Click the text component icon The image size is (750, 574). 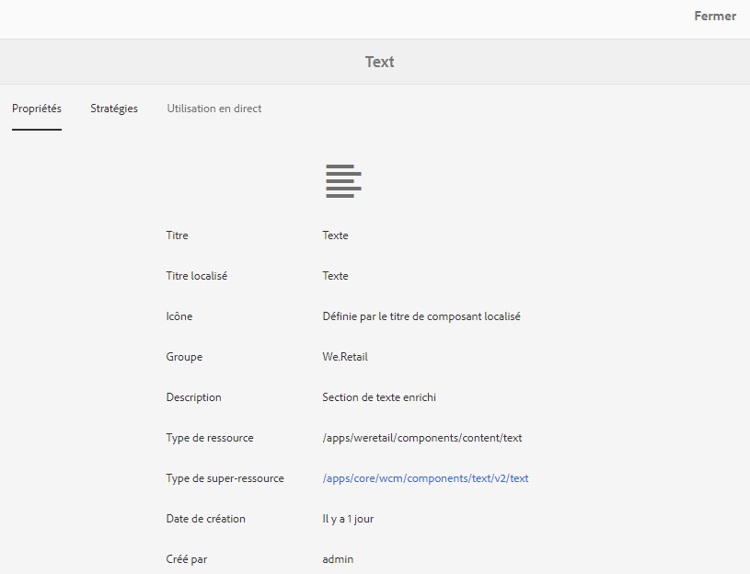pyautogui.click(x=343, y=181)
